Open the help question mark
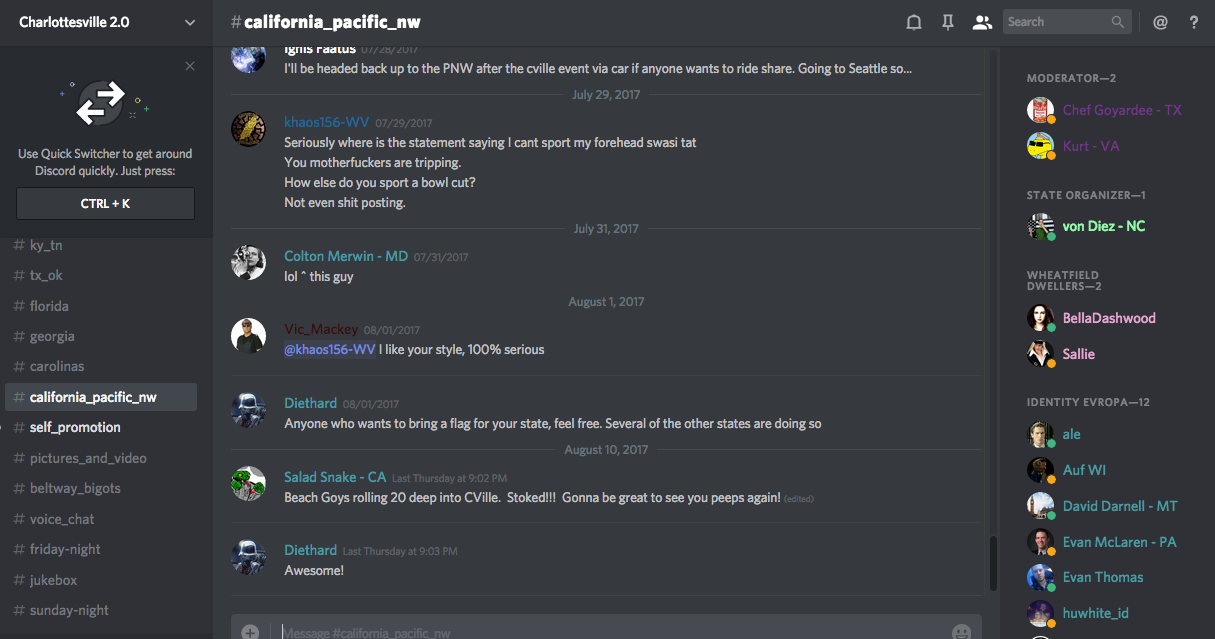This screenshot has width=1215, height=639. coord(1193,22)
